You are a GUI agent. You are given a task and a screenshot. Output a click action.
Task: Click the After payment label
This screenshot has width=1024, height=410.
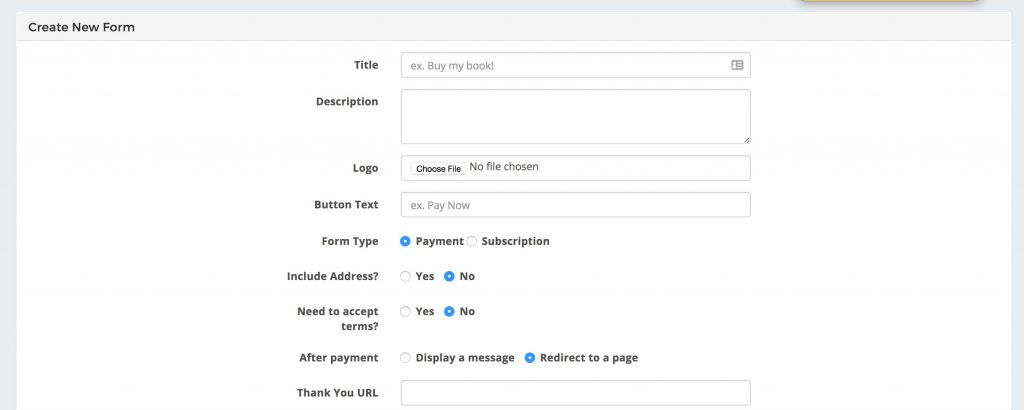[338, 358]
